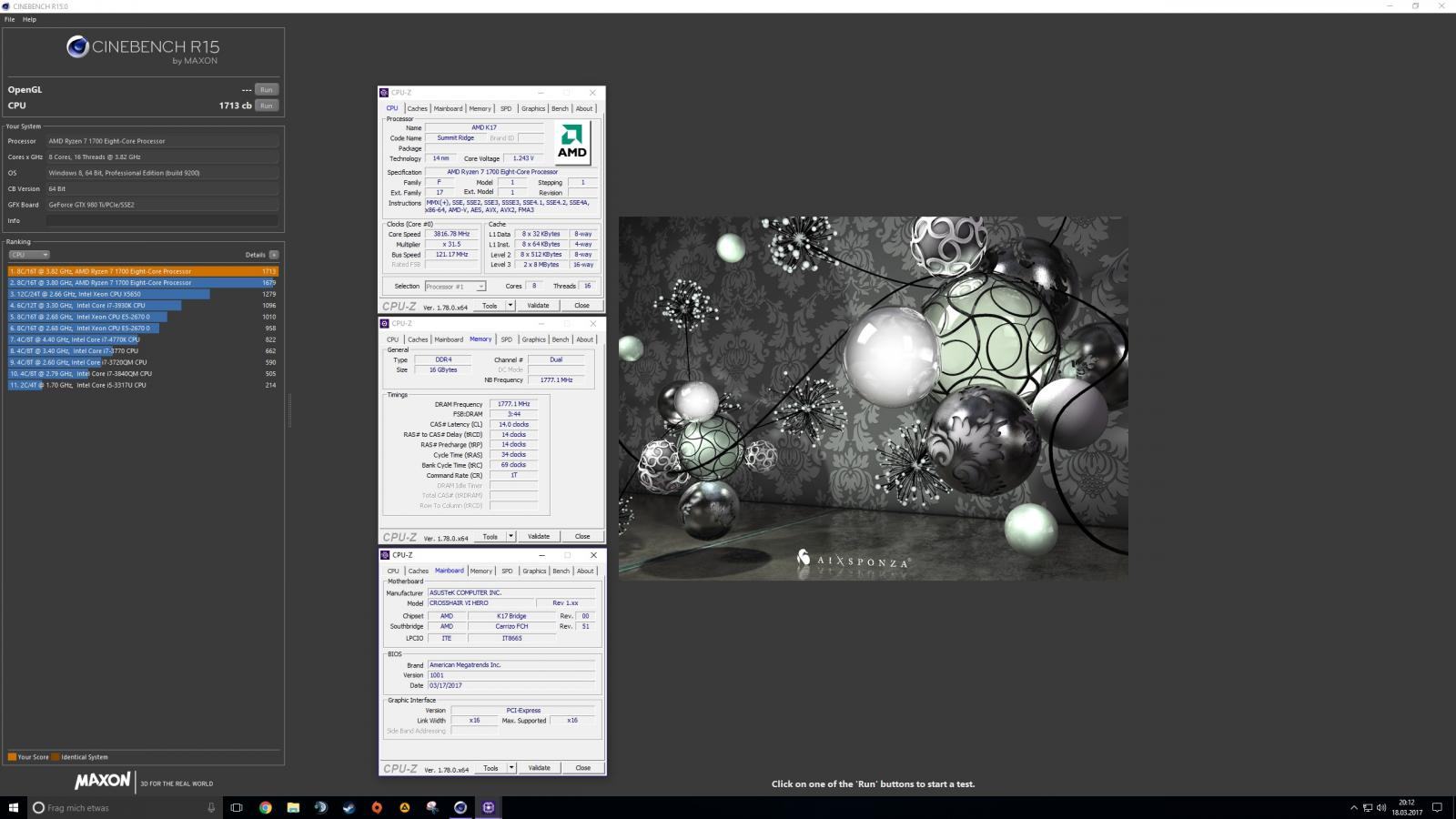This screenshot has height=819, width=1456.
Task: Run the OpenGL benchmark test
Action: (266, 89)
